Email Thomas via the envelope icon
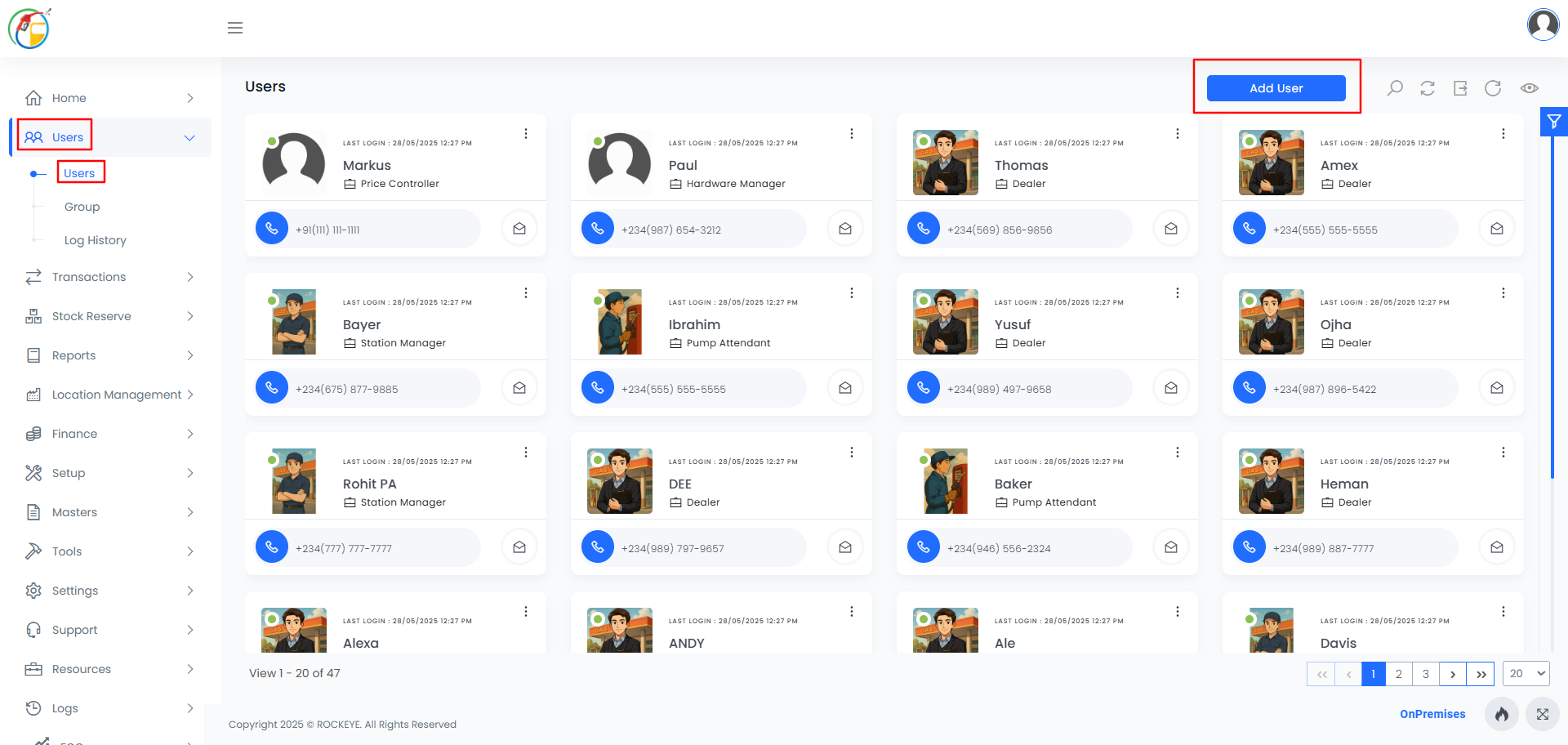Screen dimensions: 1568x745 1171,229
